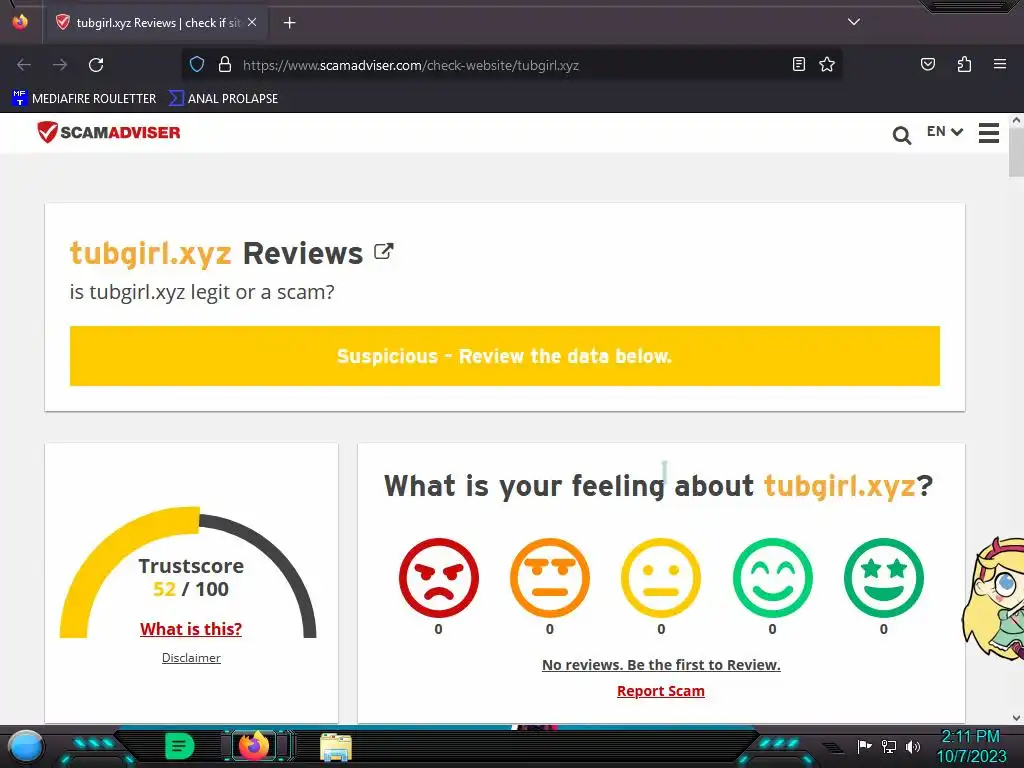Close the tubgirl.xyz Reviews tab
1024x768 pixels.
tap(252, 22)
